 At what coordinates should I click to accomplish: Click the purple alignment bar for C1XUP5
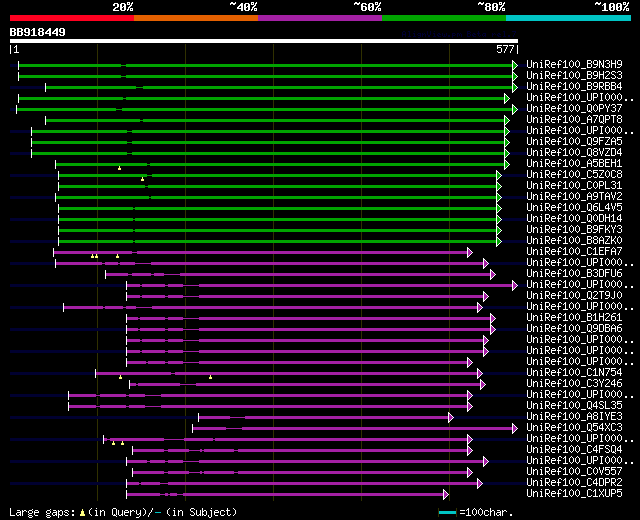tap(285, 495)
